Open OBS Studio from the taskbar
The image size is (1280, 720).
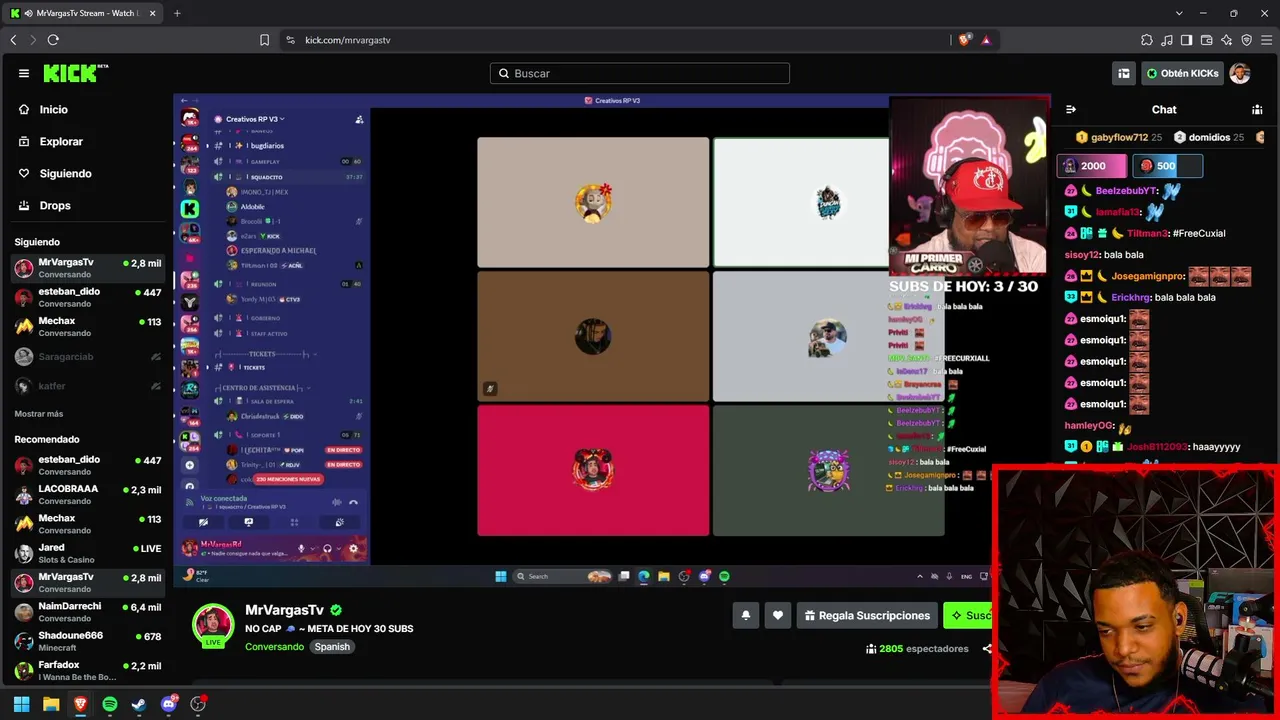(198, 704)
